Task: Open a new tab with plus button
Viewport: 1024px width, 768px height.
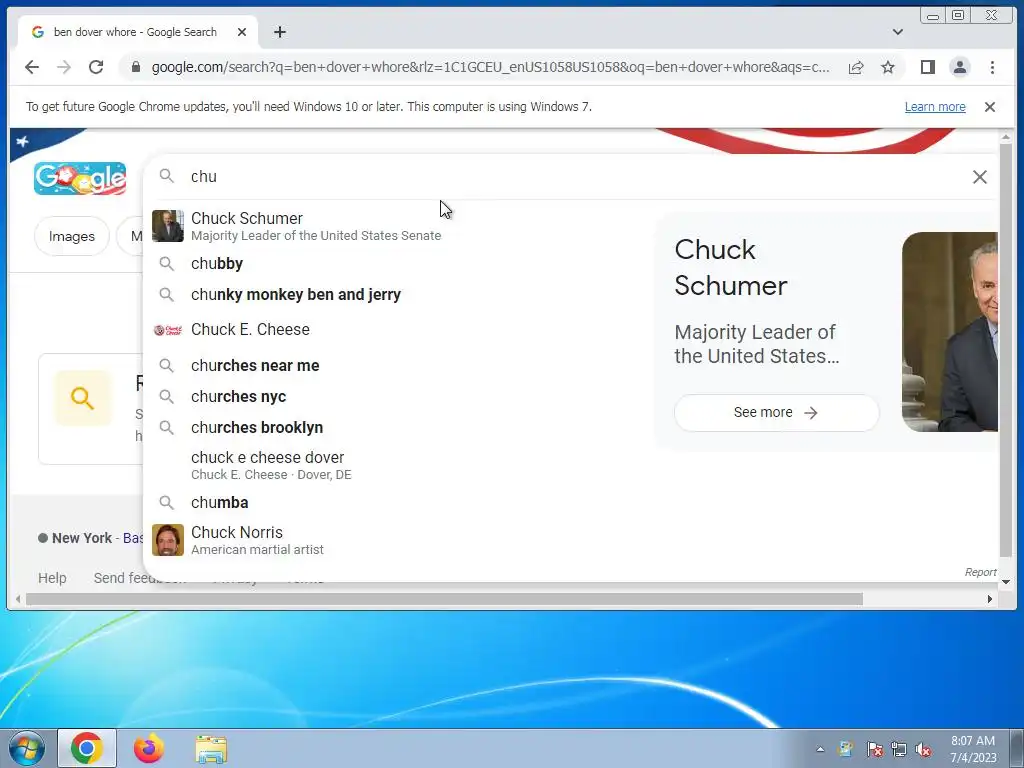Action: click(x=280, y=32)
